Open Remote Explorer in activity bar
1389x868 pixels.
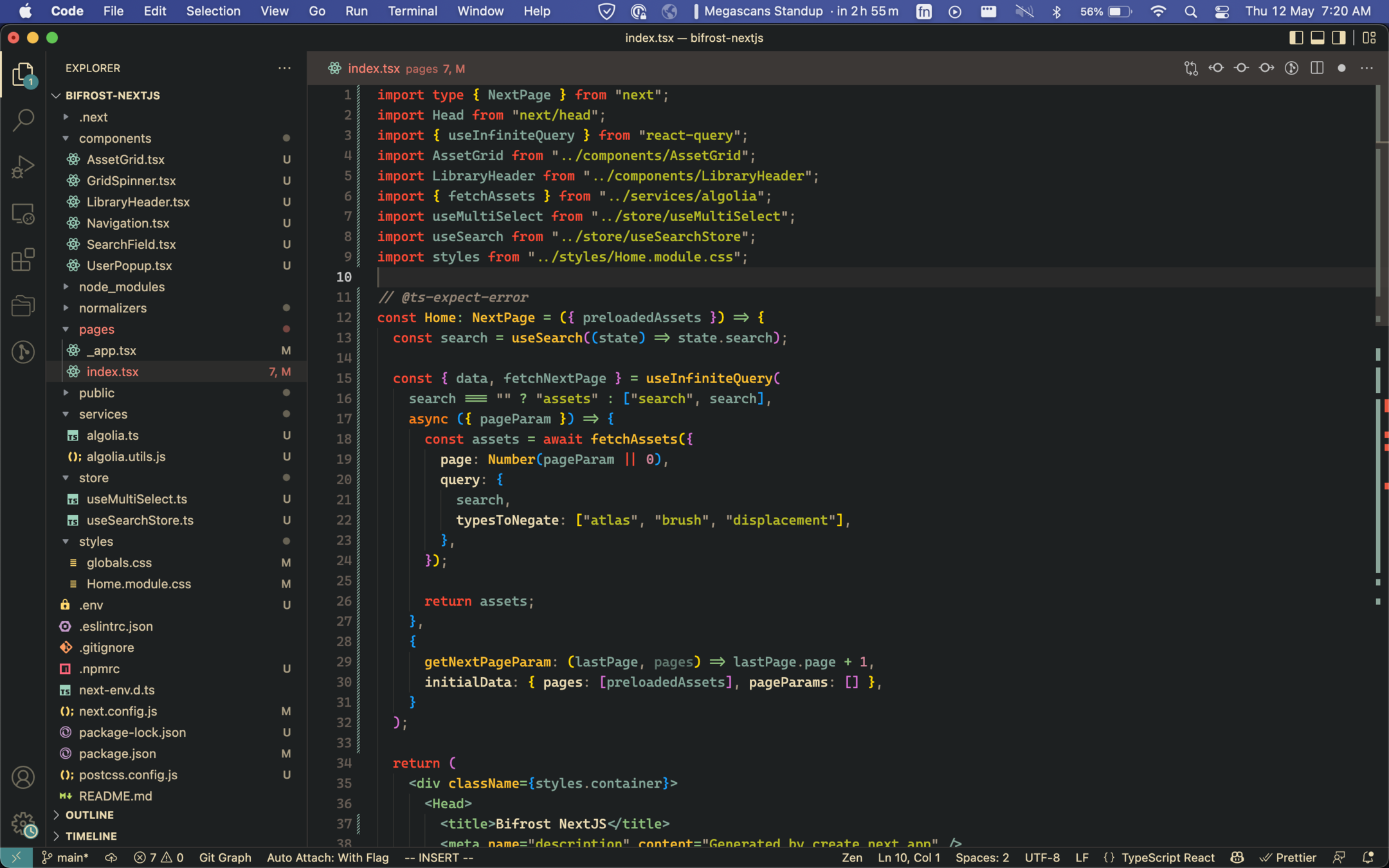point(23,213)
